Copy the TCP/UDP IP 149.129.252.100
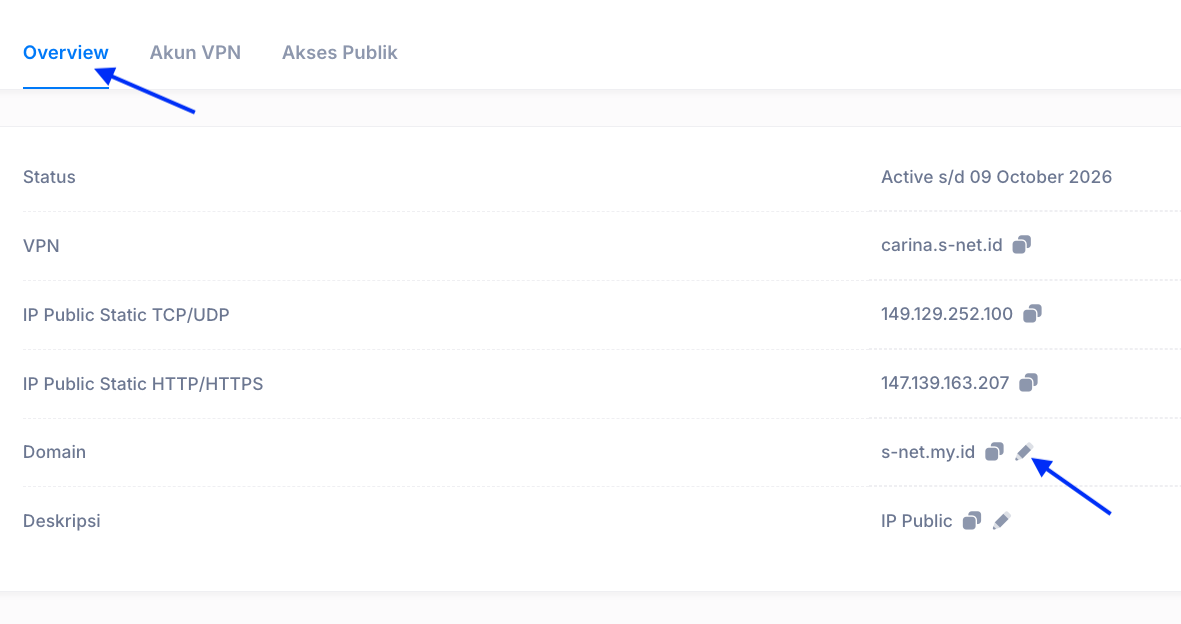Image resolution: width=1181 pixels, height=624 pixels. [1032, 314]
